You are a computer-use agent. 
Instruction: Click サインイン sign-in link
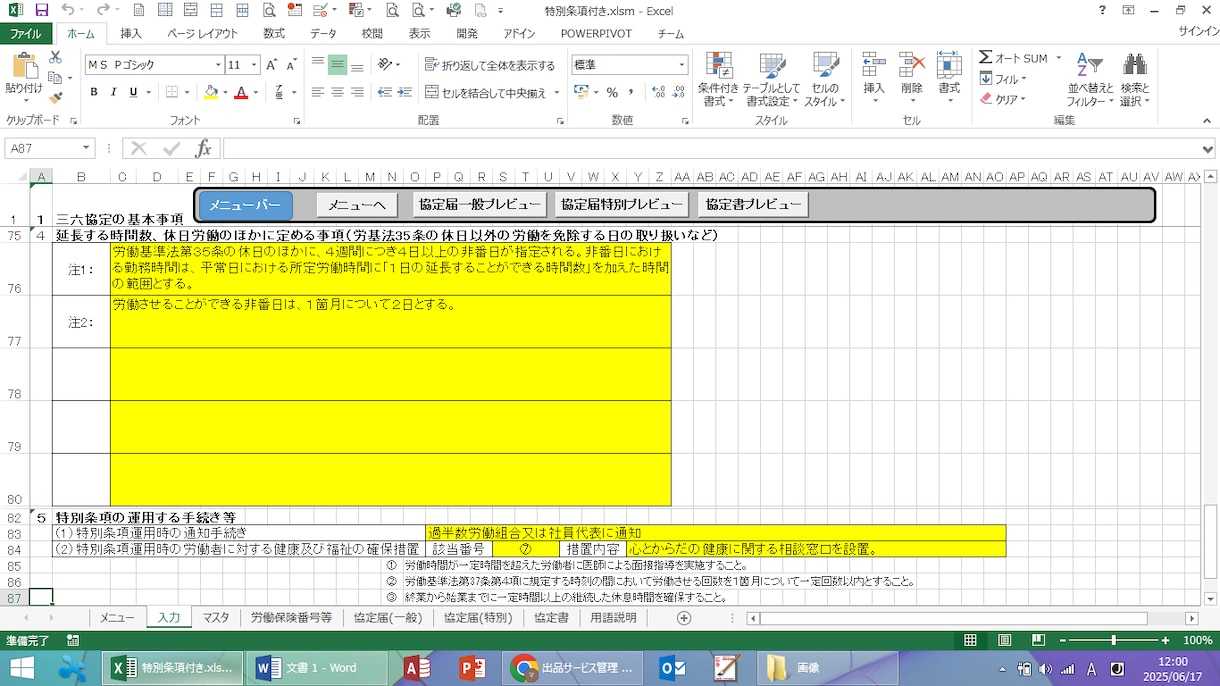pyautogui.click(x=1197, y=32)
